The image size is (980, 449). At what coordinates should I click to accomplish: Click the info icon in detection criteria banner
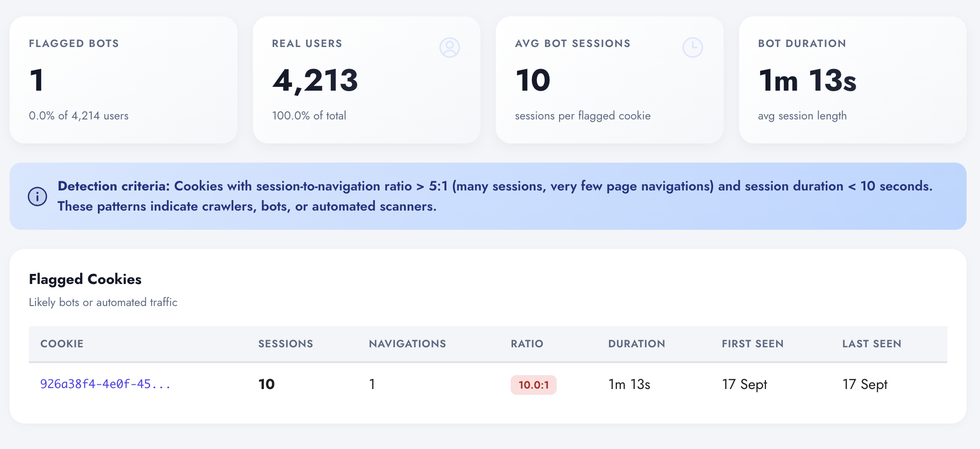tap(38, 196)
